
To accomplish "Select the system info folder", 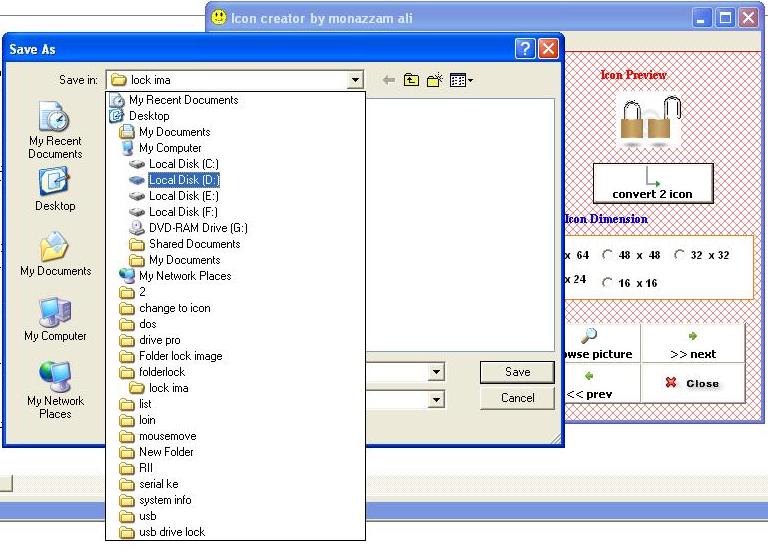I will pyautogui.click(x=236, y=500).
